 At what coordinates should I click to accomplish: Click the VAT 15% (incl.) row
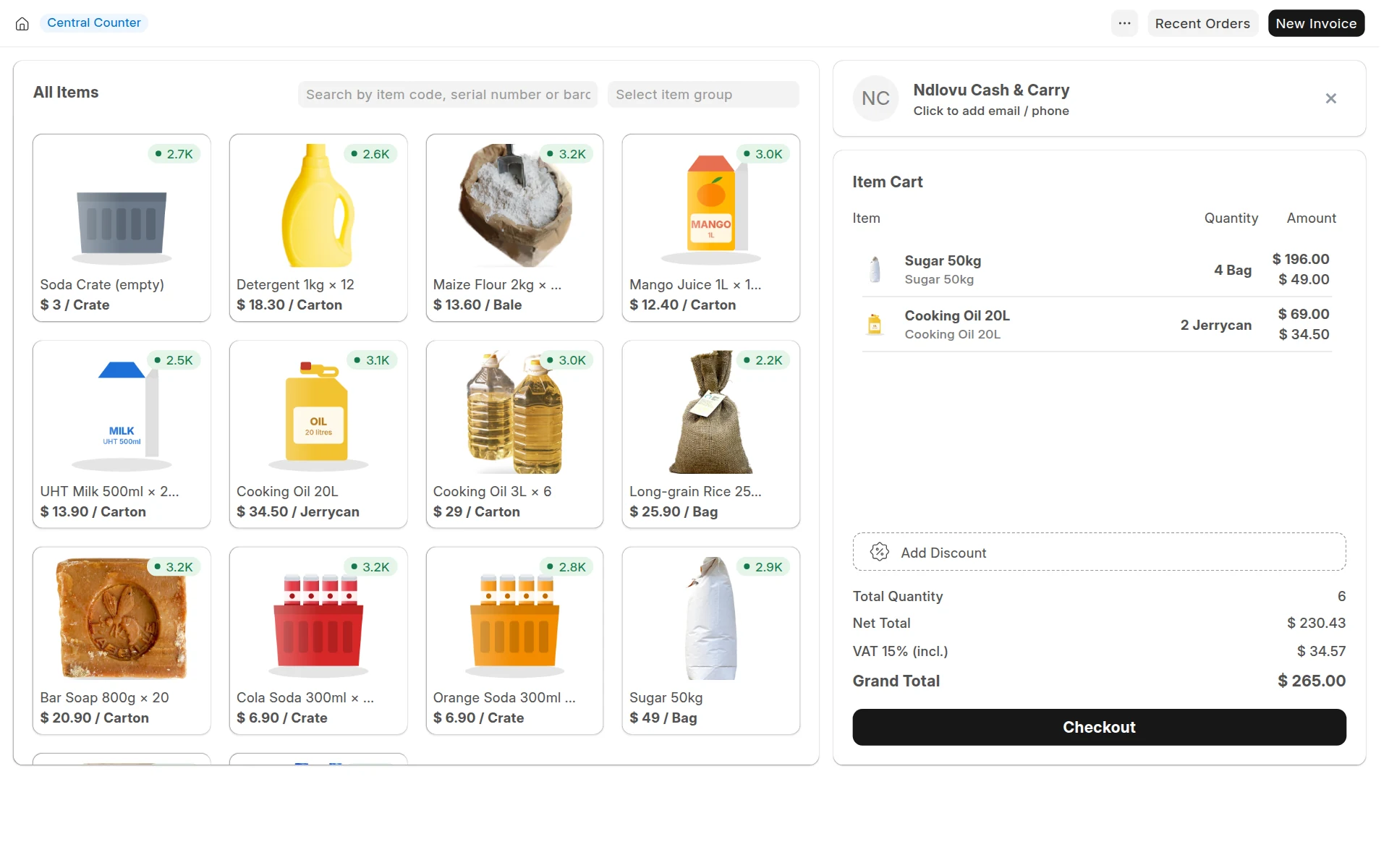pyautogui.click(x=1099, y=651)
